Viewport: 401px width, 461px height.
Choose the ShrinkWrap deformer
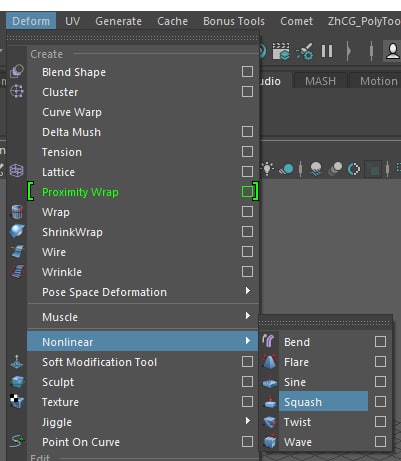tap(72, 232)
